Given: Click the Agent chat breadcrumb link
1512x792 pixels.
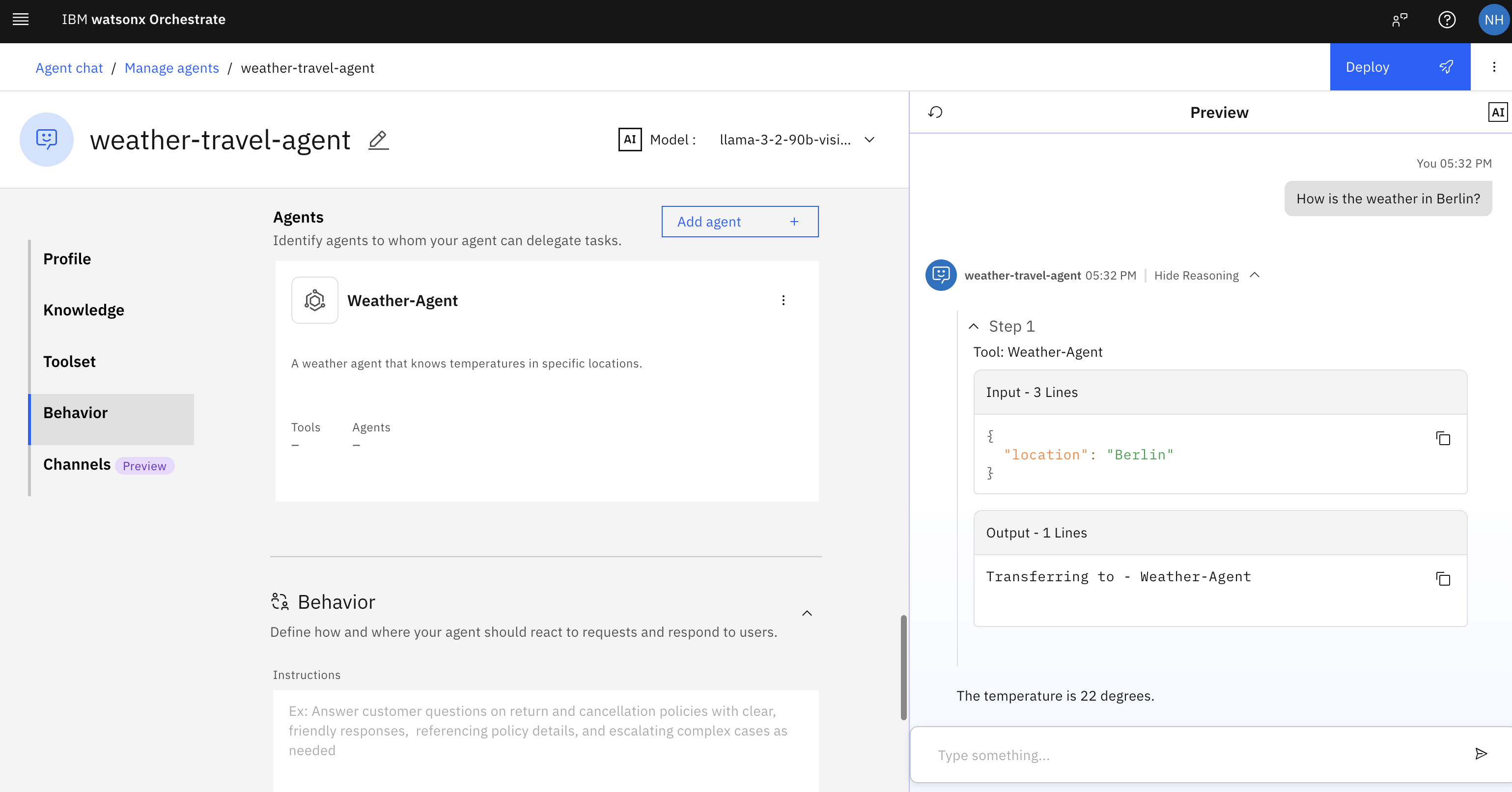Looking at the screenshot, I should 69,68.
